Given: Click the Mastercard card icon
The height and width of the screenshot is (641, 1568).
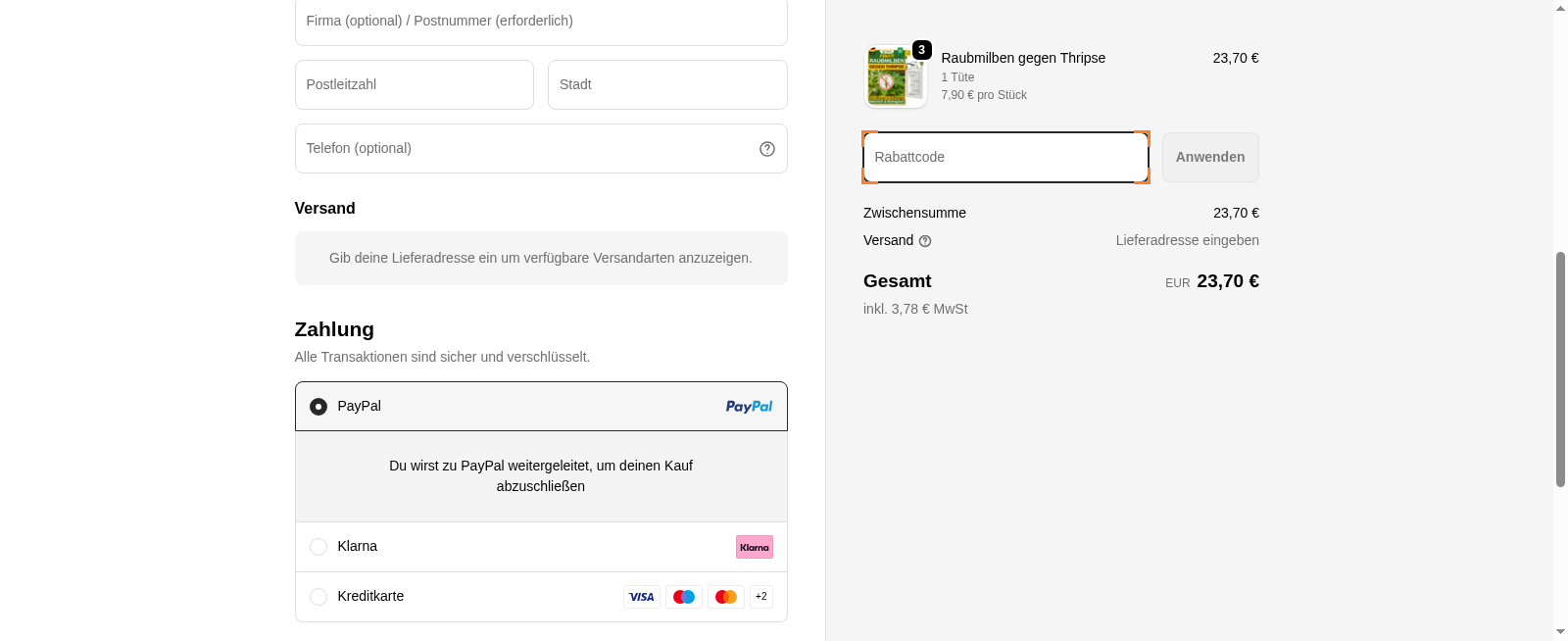Looking at the screenshot, I should (726, 597).
